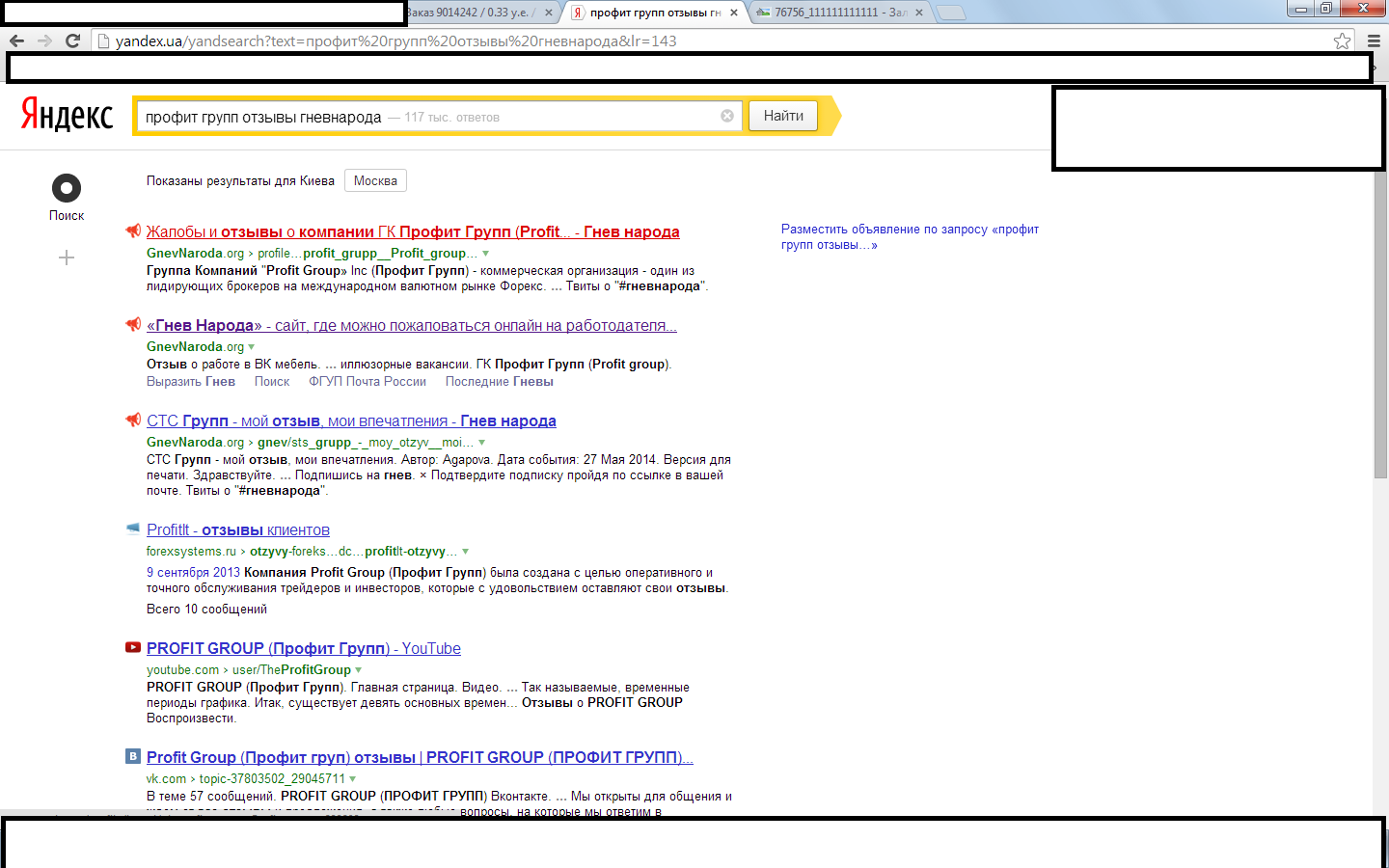The height and width of the screenshot is (868, 1389).
Task: Bookmark this page with the star icon
Action: [x=1342, y=41]
